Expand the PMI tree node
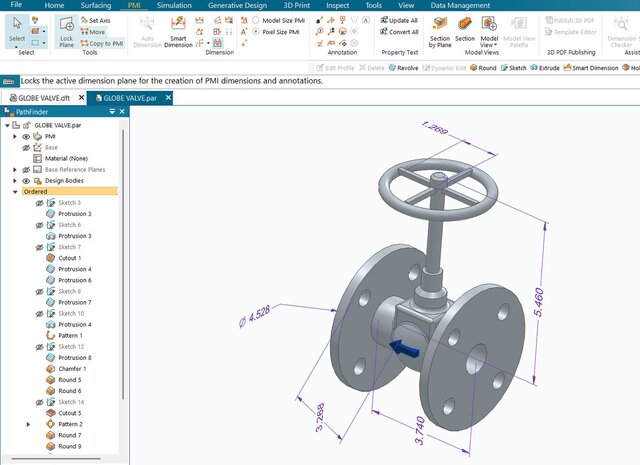This screenshot has height=465, width=640. pos(15,136)
